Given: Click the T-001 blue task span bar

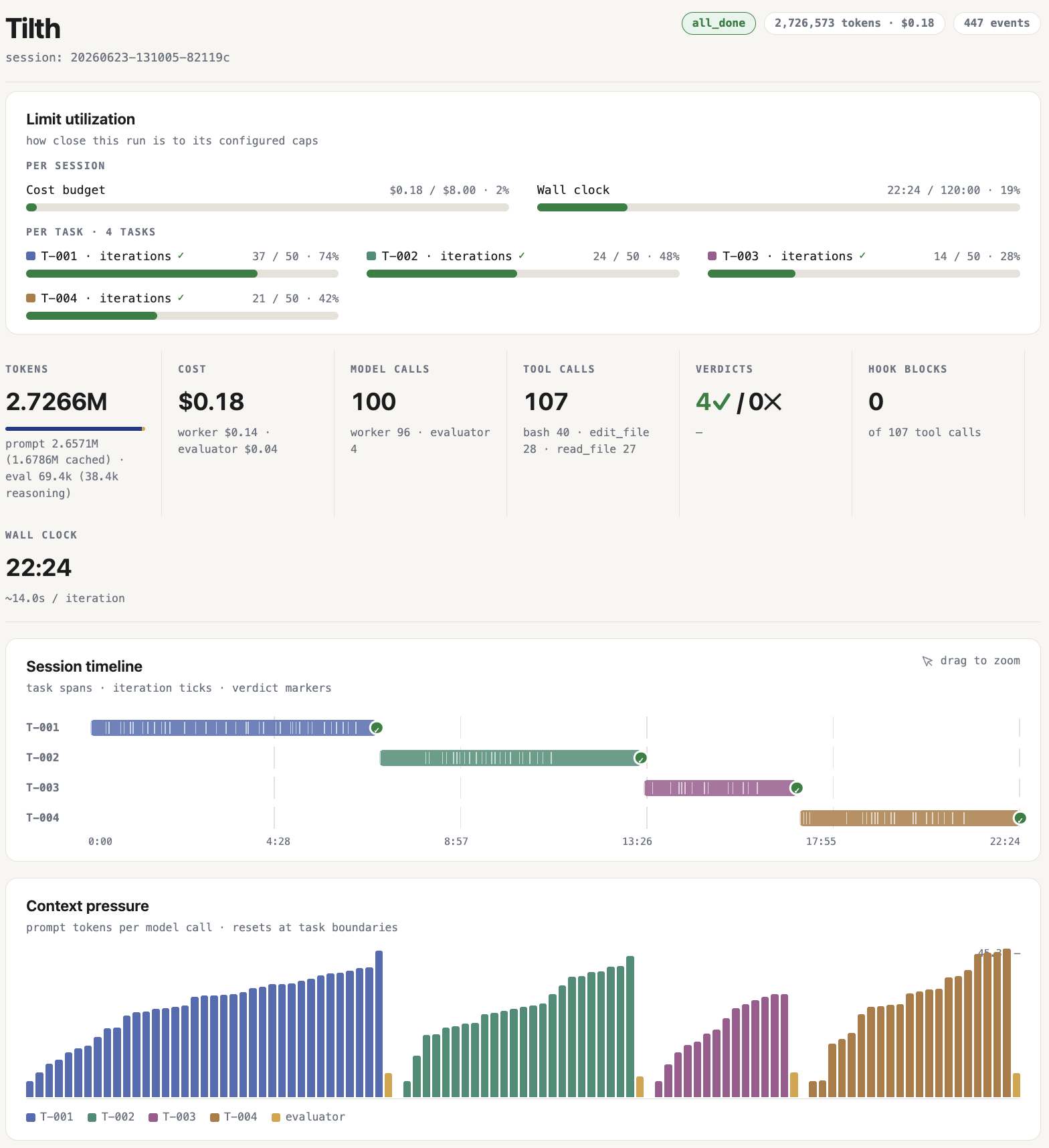Looking at the screenshot, I should [x=233, y=728].
